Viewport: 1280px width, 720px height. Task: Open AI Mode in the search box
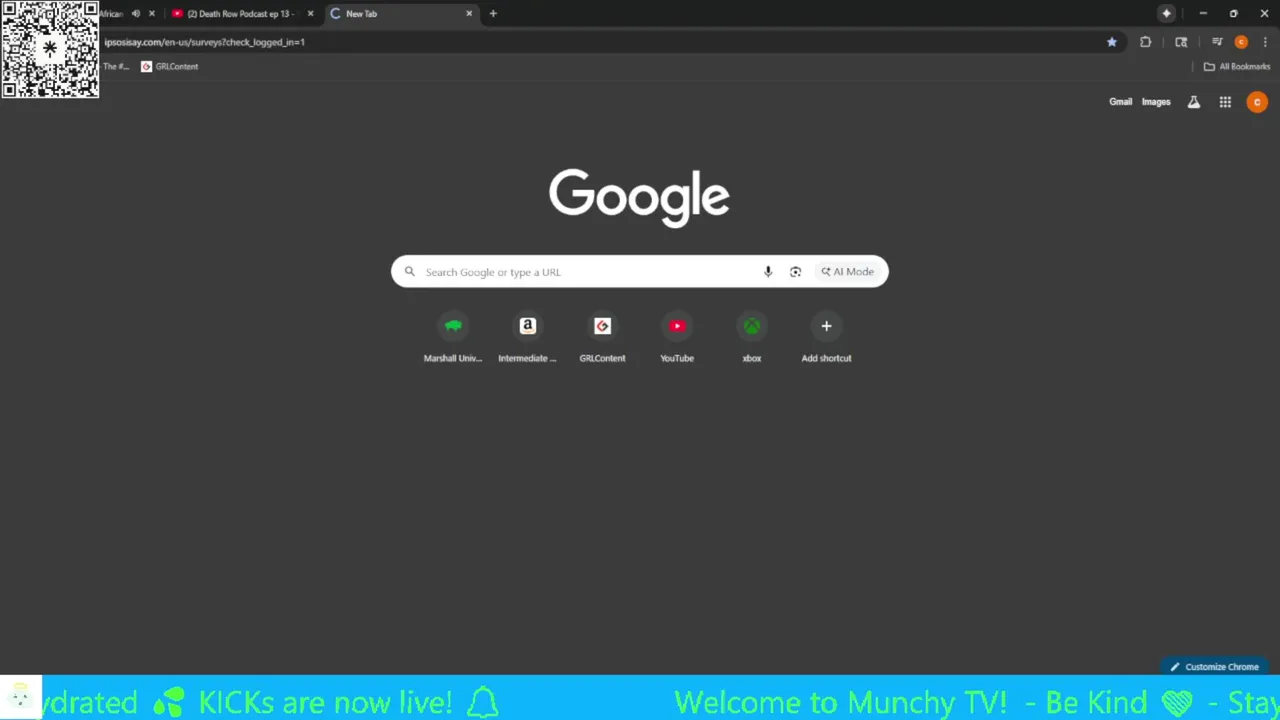[x=848, y=272]
